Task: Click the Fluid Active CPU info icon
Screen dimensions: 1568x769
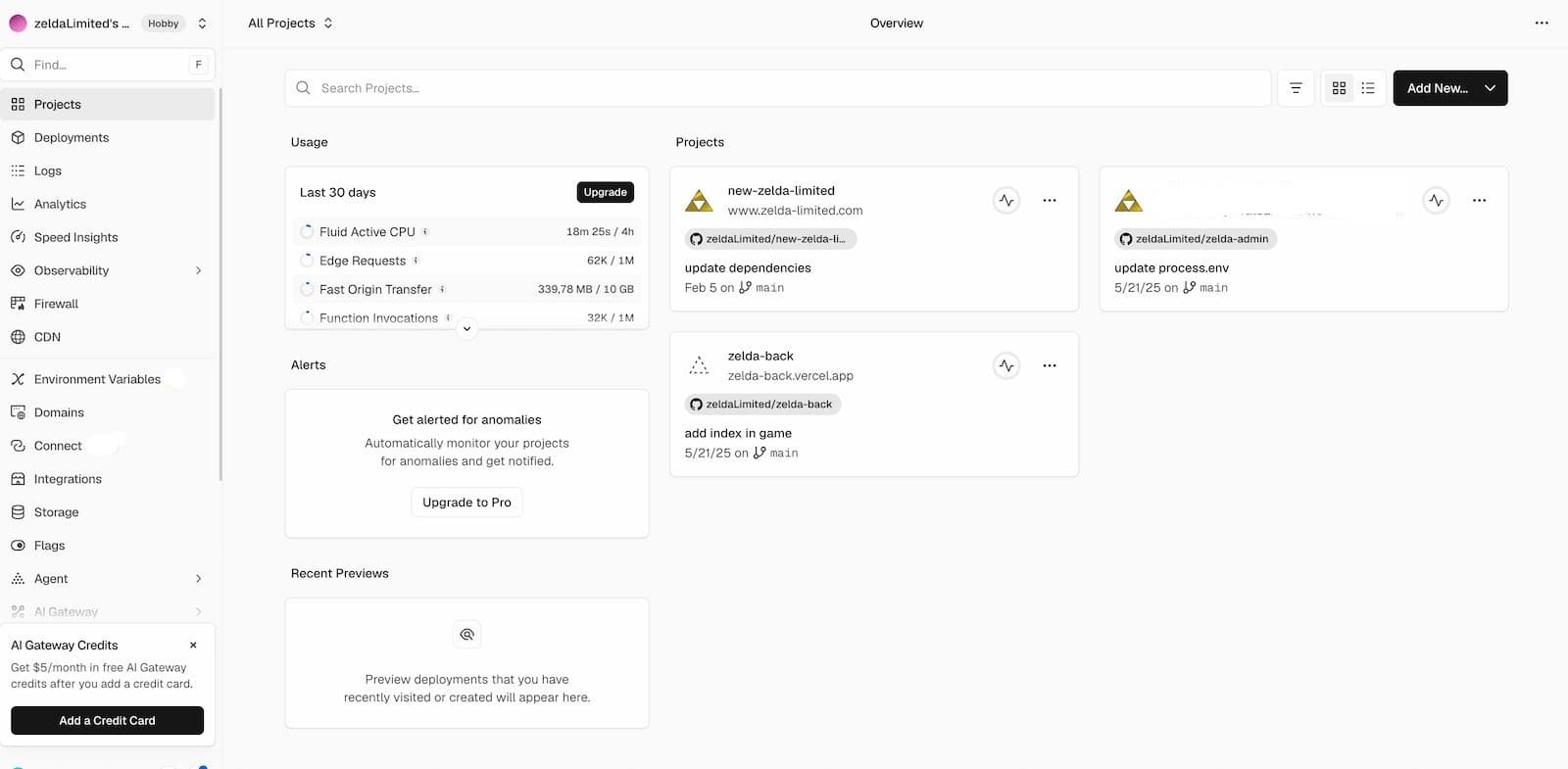Action: (425, 232)
